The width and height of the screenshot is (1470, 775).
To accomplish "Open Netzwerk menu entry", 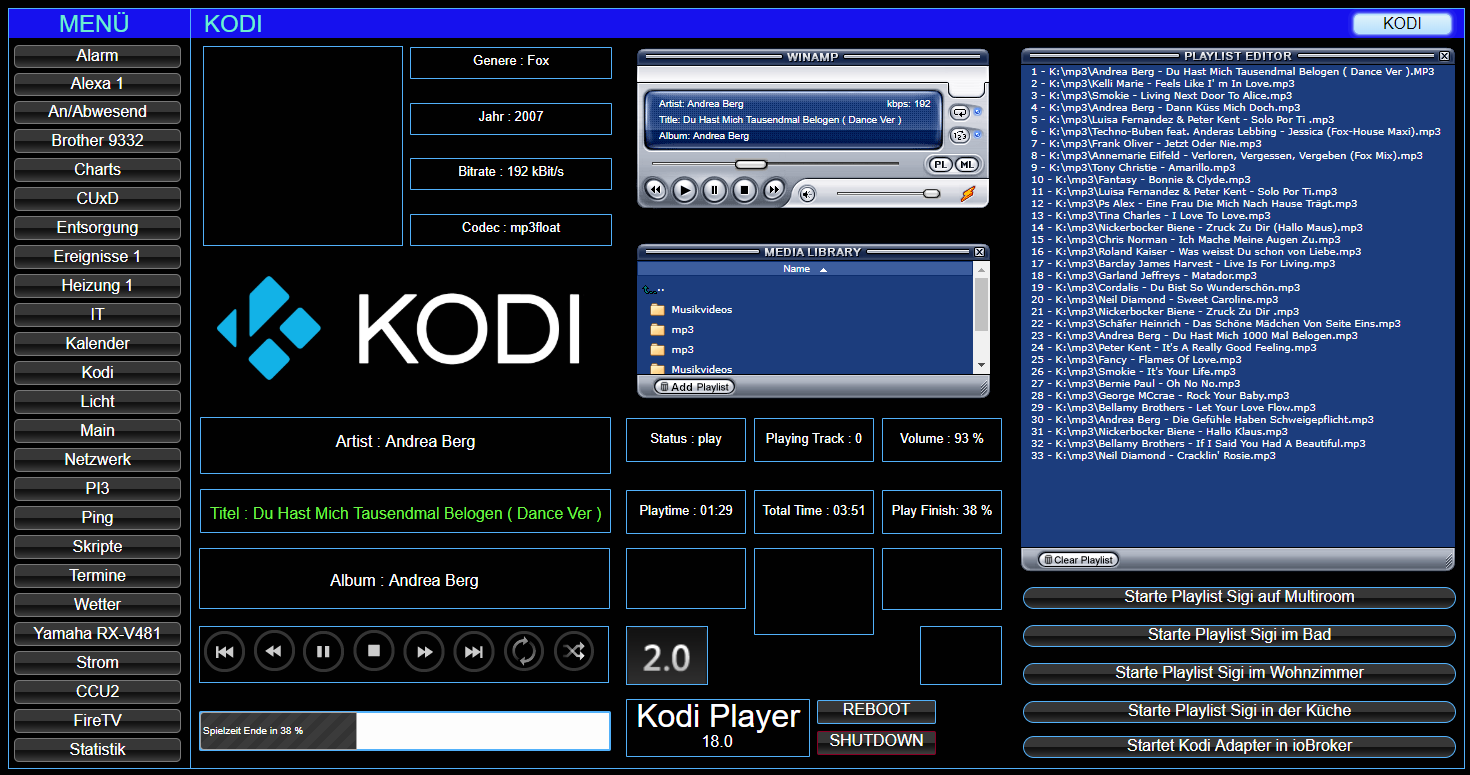I will coord(97,460).
